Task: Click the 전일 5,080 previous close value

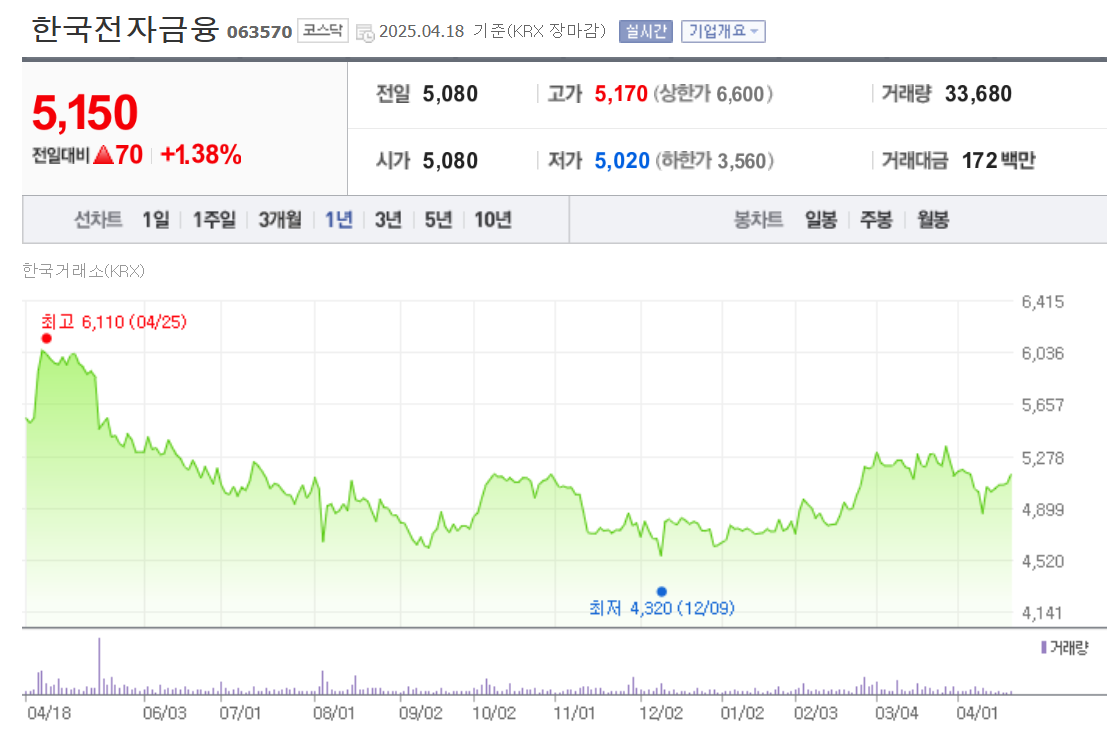Action: point(450,94)
